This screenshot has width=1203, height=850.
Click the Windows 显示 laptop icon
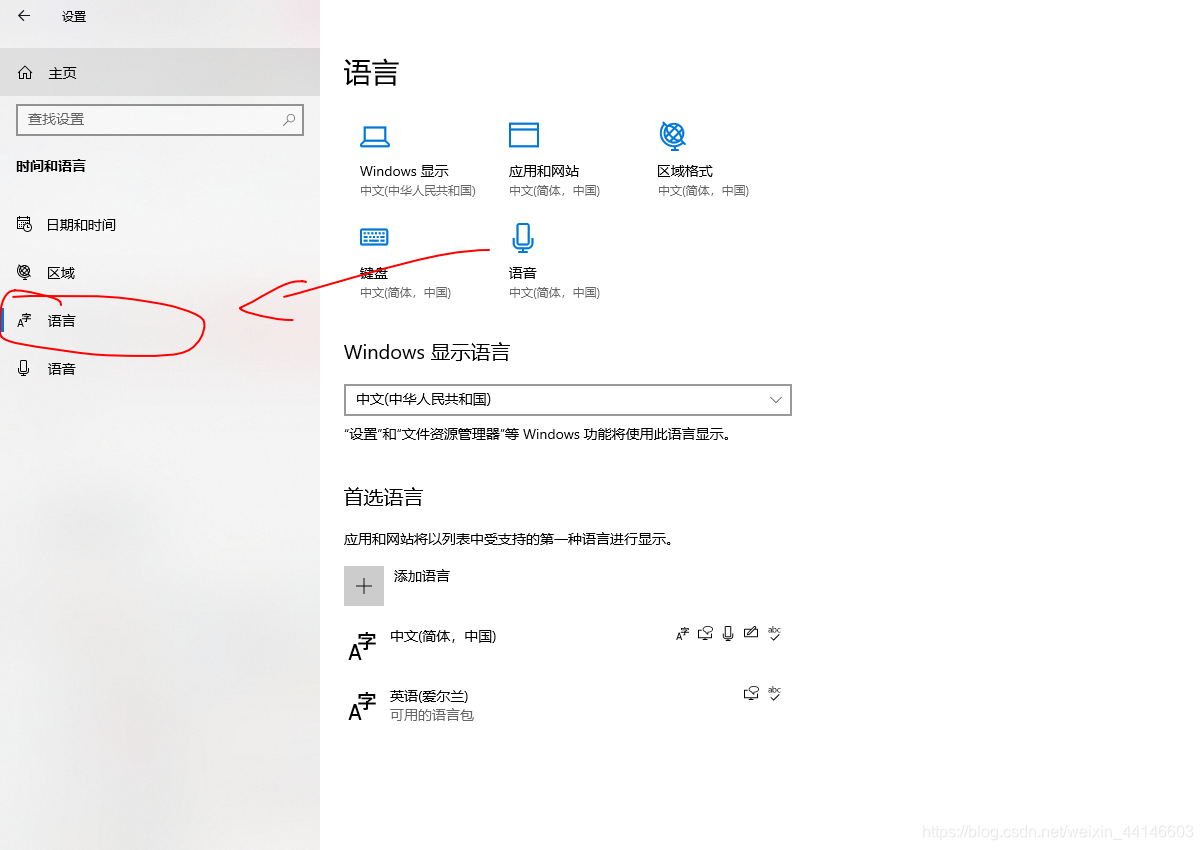375,136
